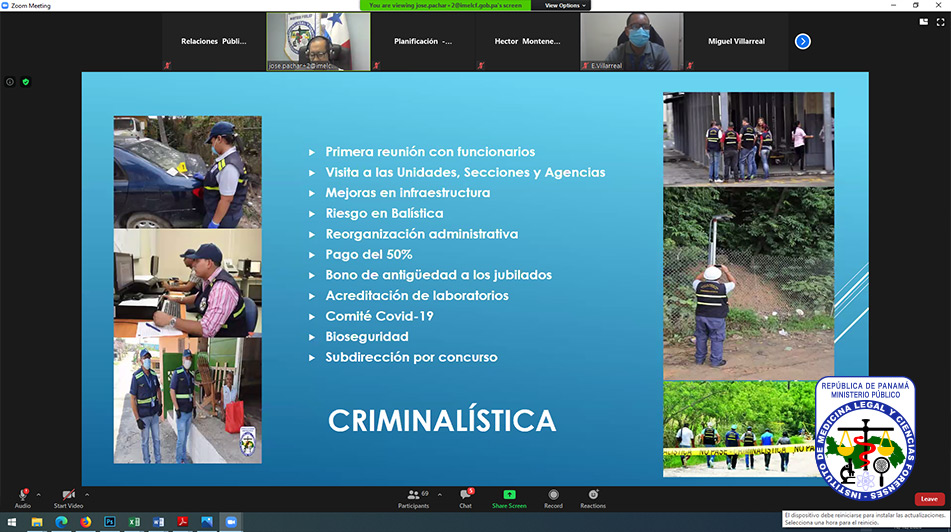Image resolution: width=951 pixels, height=532 pixels.
Task: Open Firefox from the taskbar
Action: click(x=86, y=522)
